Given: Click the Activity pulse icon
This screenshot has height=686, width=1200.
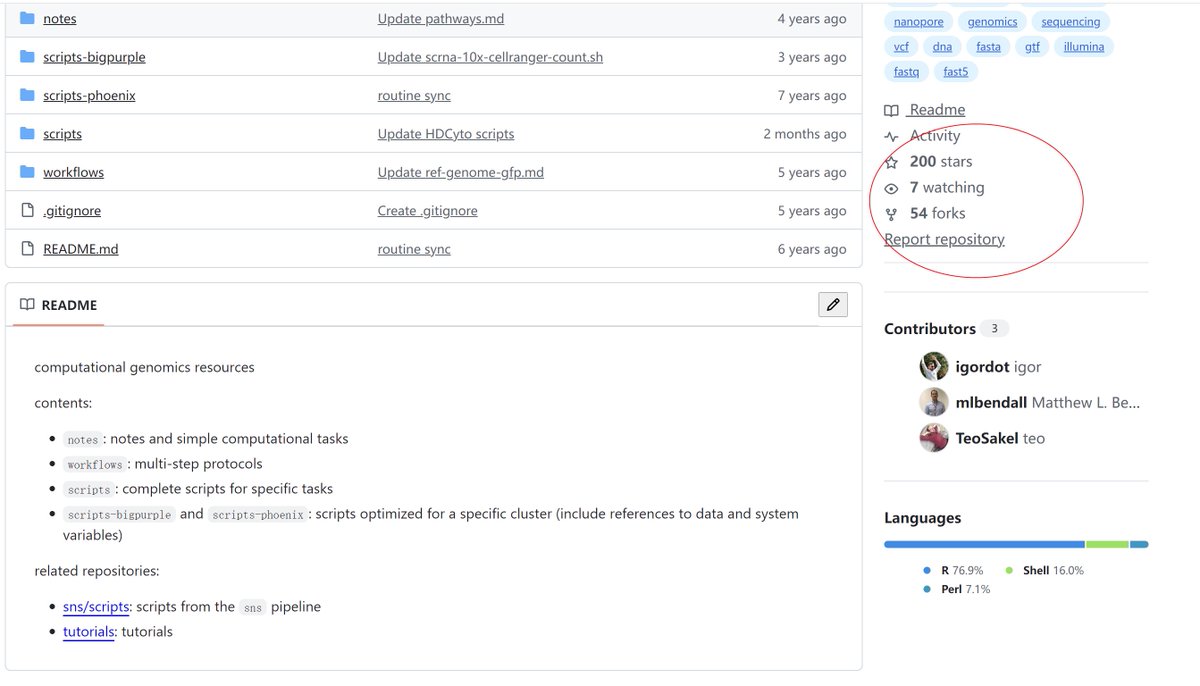Looking at the screenshot, I should tap(892, 136).
